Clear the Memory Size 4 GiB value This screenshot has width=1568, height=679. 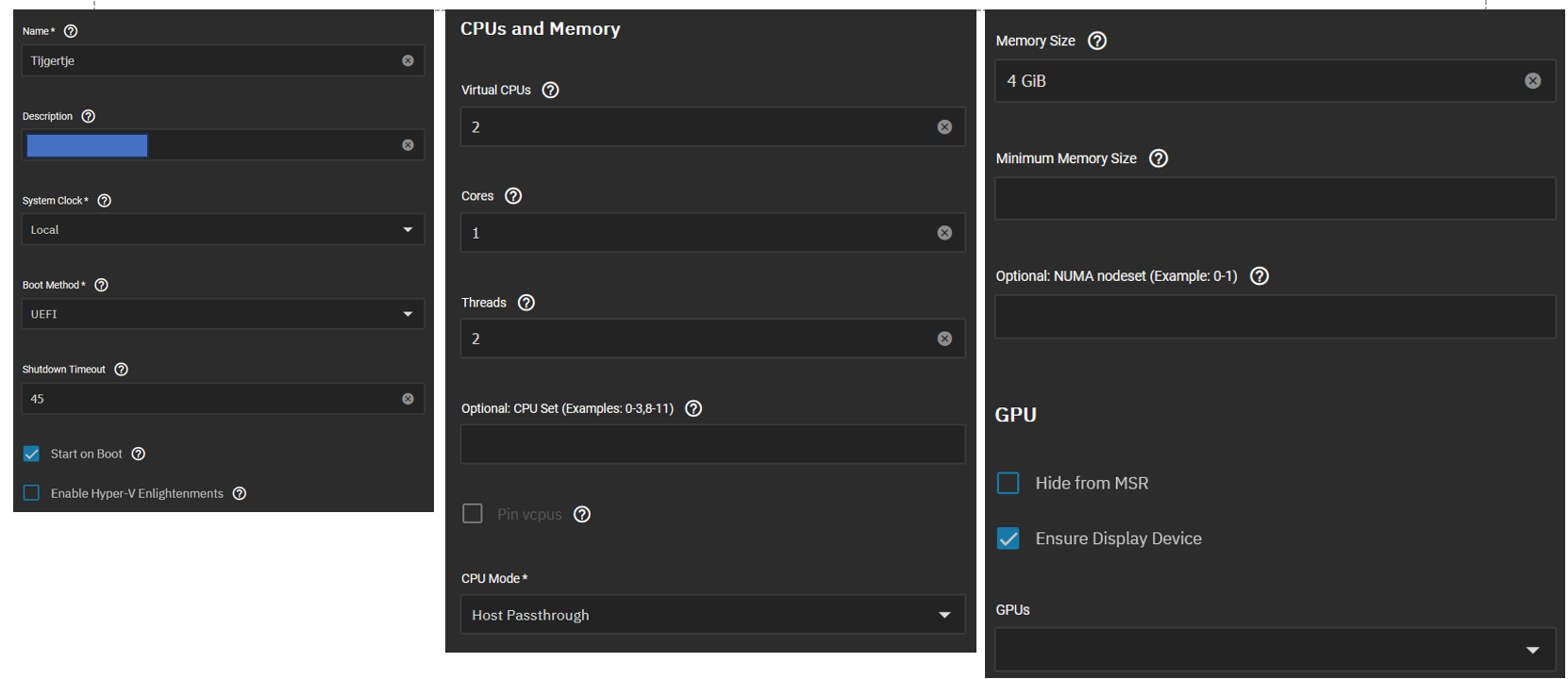pos(1533,81)
